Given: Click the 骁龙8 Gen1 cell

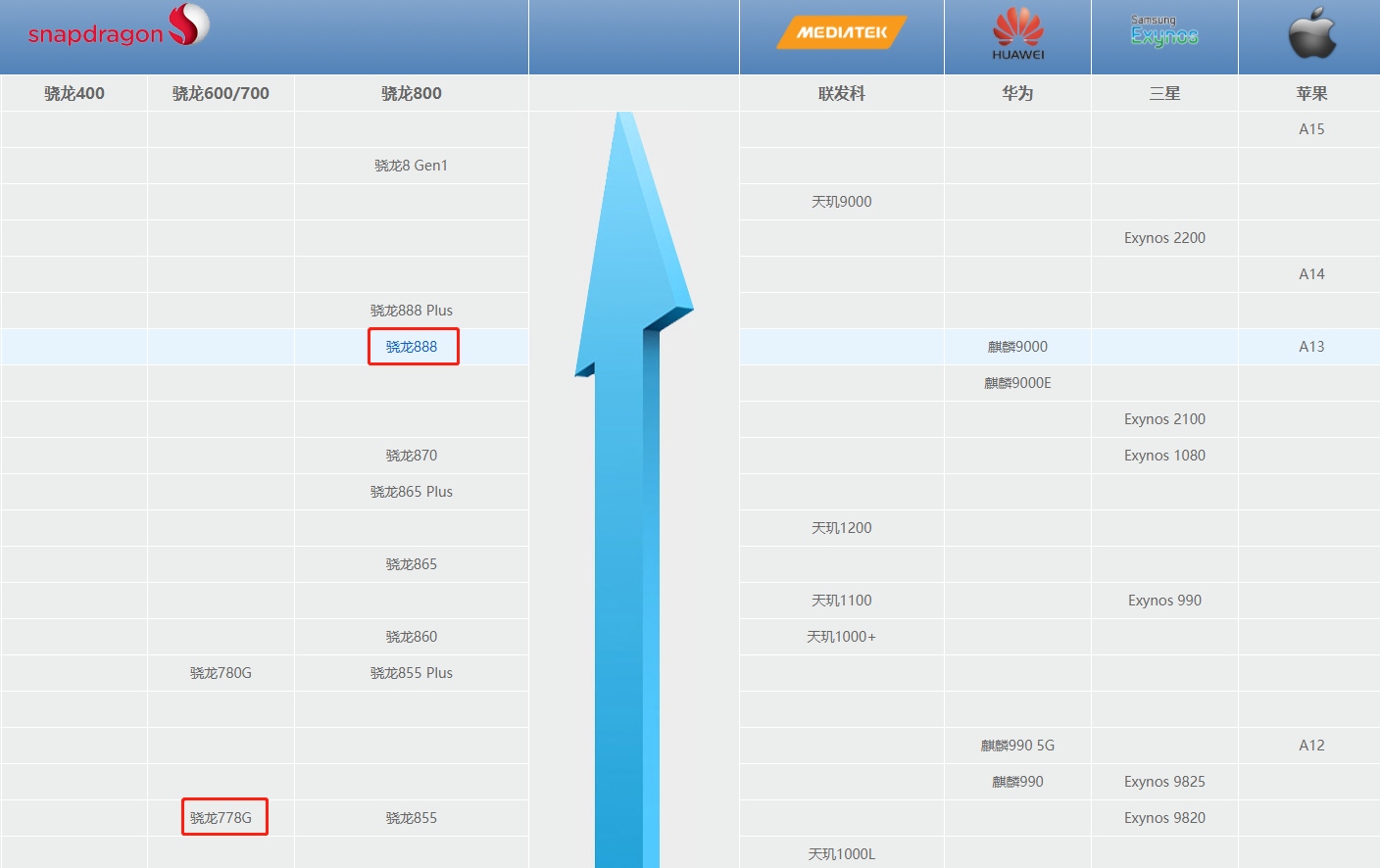Looking at the screenshot, I should pyautogui.click(x=412, y=166).
